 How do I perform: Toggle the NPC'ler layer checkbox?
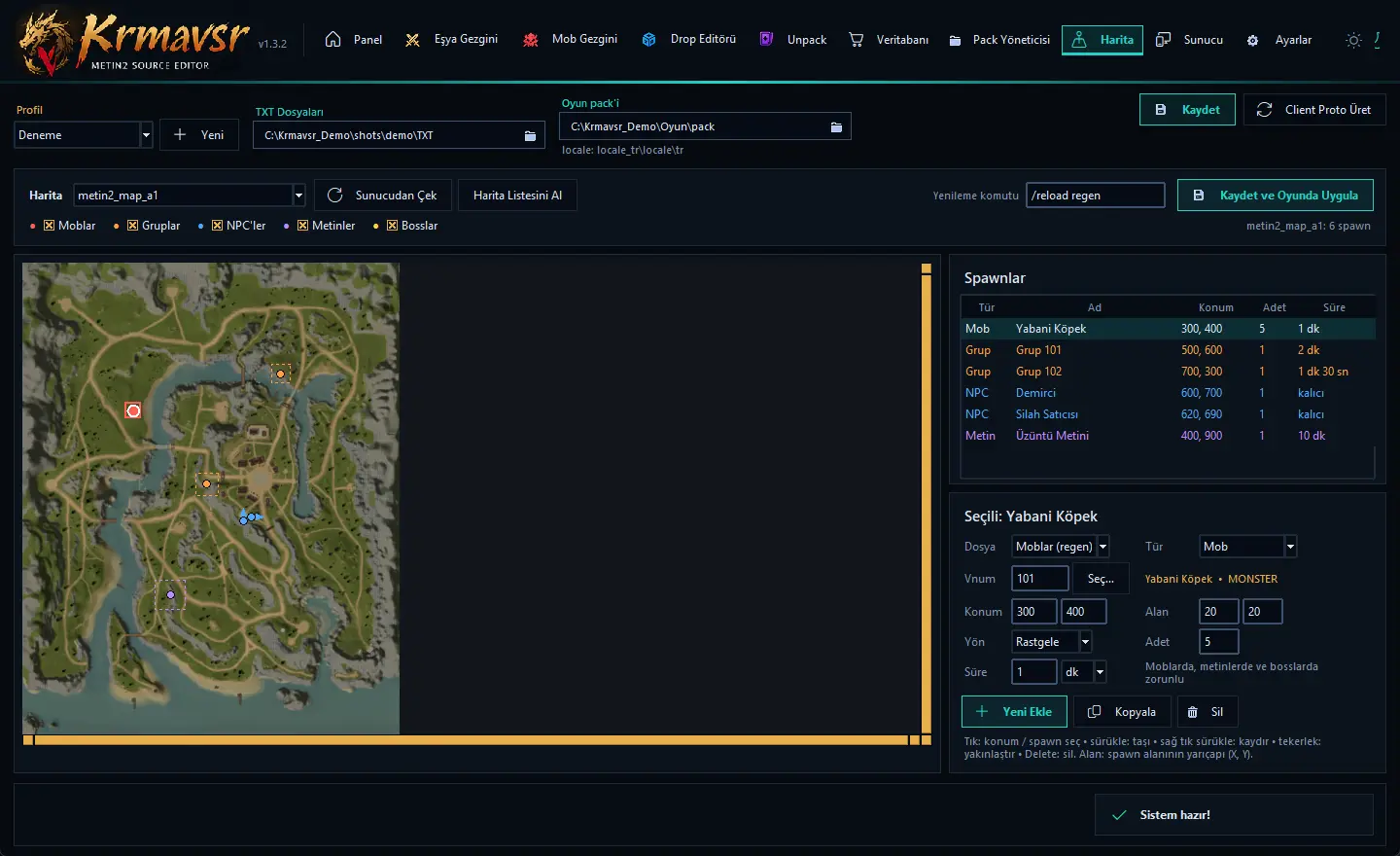(217, 226)
